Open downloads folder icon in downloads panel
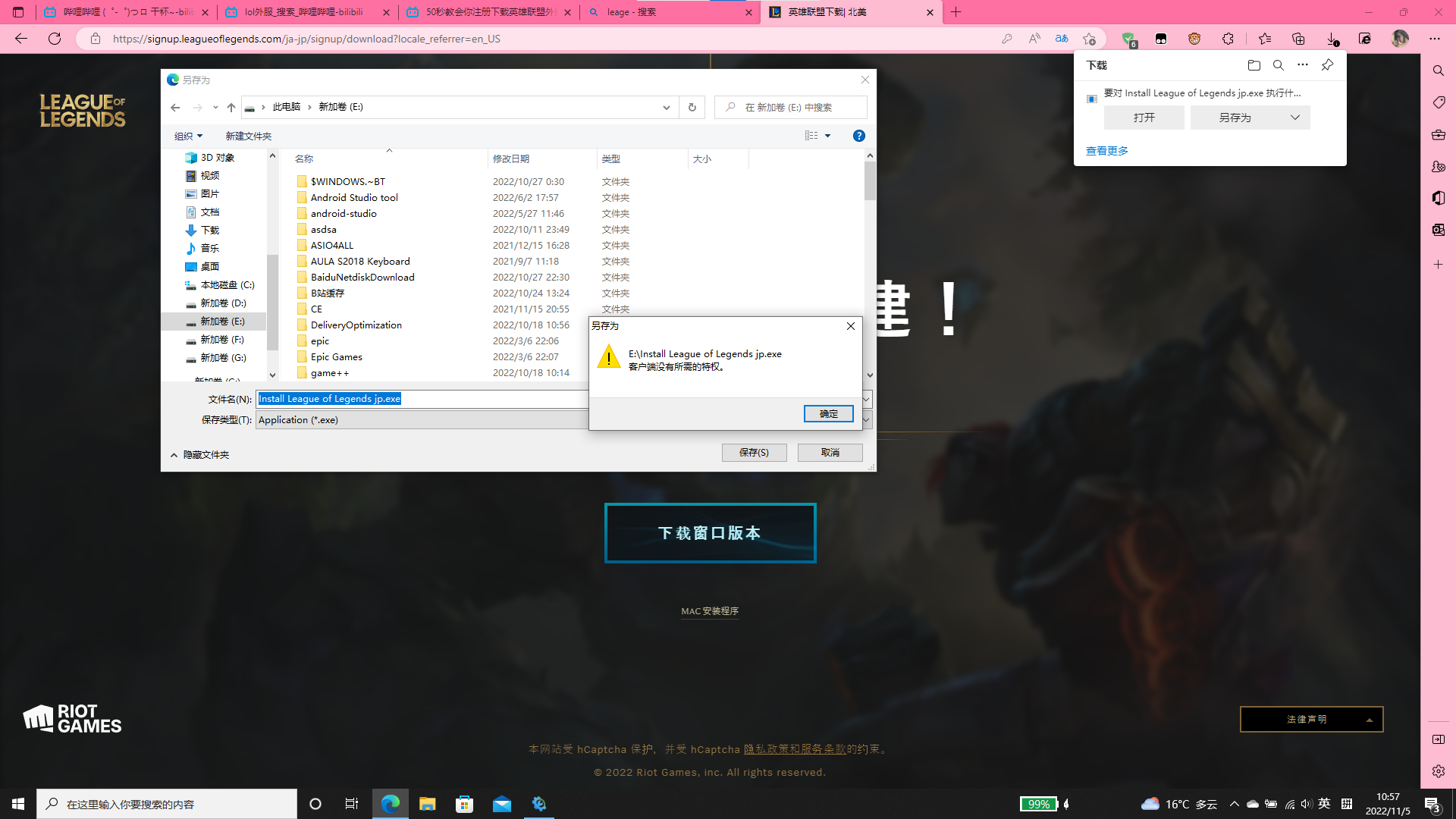The image size is (1456, 819). pos(1254,65)
